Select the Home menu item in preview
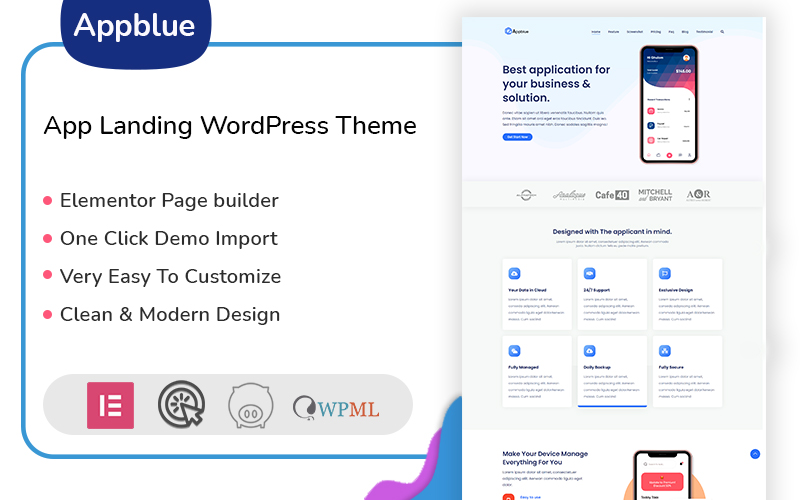The image size is (800, 500). point(596,32)
